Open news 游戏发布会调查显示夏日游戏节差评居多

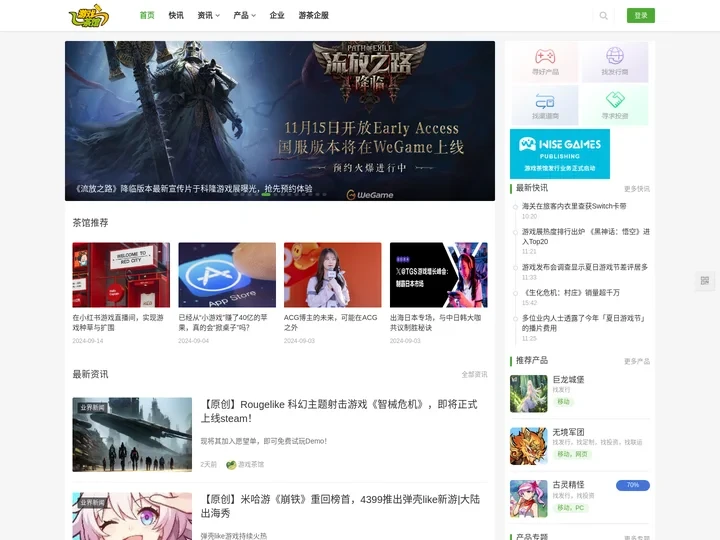point(585,267)
